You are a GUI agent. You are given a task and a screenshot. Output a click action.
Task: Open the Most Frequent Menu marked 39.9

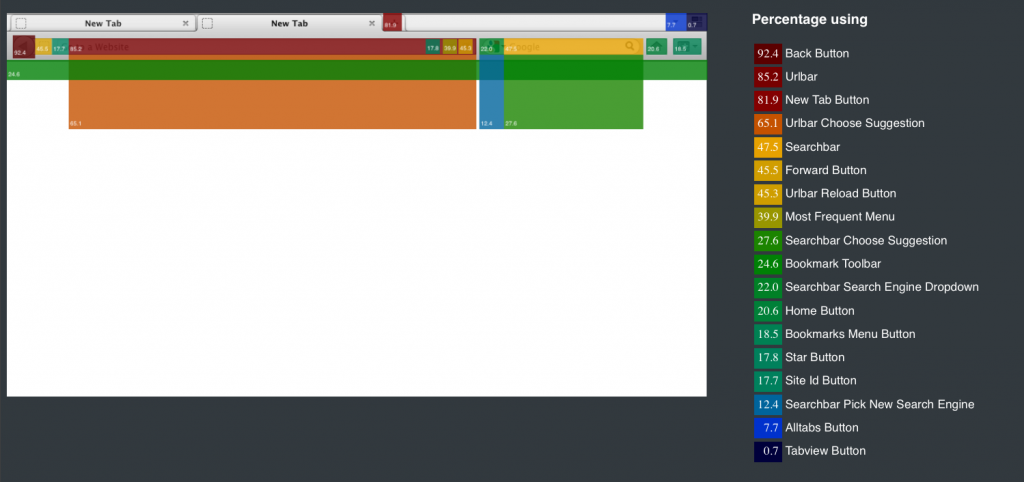[450, 47]
